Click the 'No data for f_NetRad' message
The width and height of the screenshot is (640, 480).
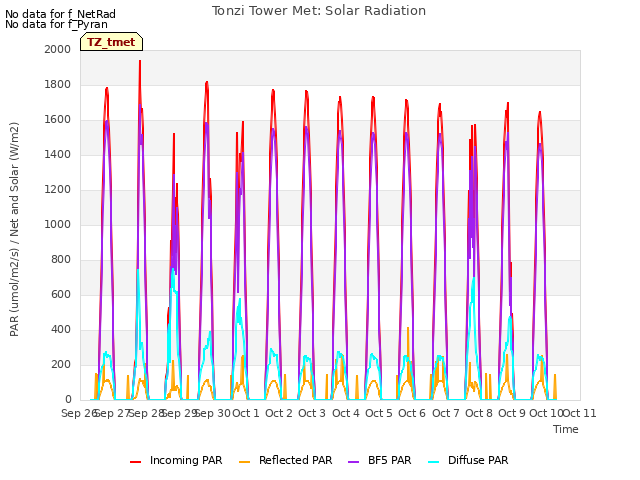(60, 14)
